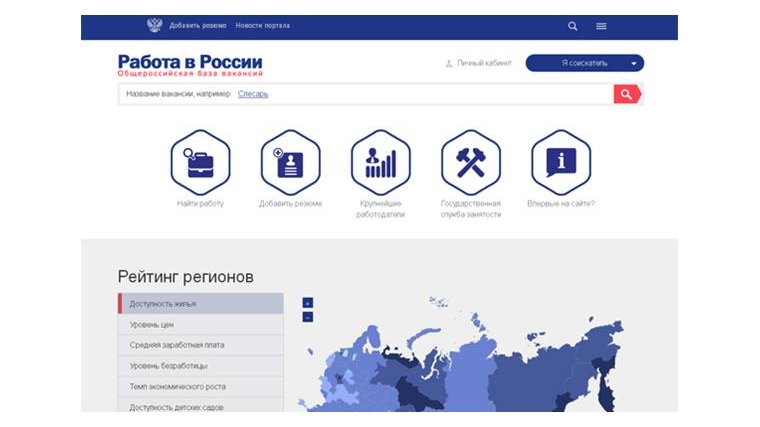Click the 'Слесарь' example link
The image size is (760, 427).
pos(253,94)
